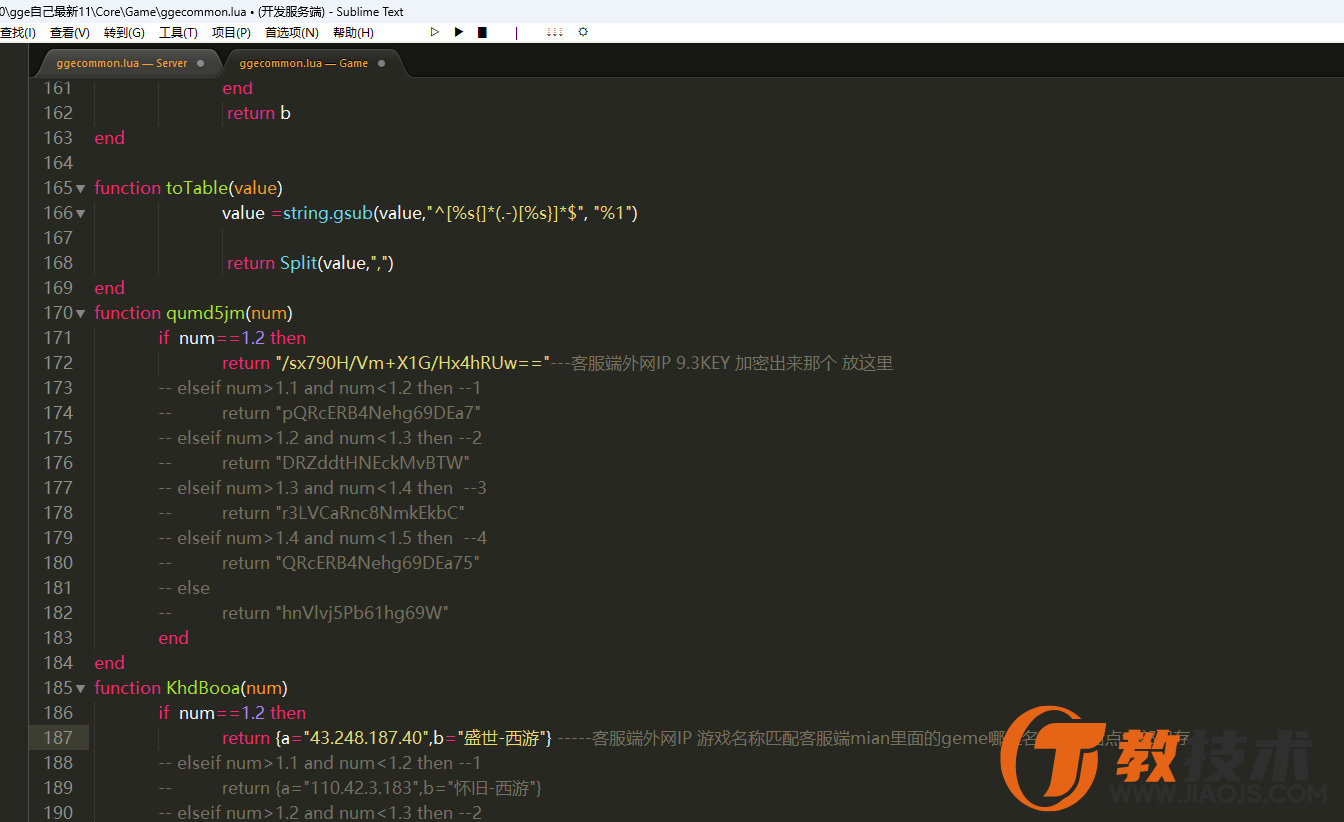Select the ggecommon.lua — Game tab
This screenshot has height=822, width=1344.
tap(297, 63)
